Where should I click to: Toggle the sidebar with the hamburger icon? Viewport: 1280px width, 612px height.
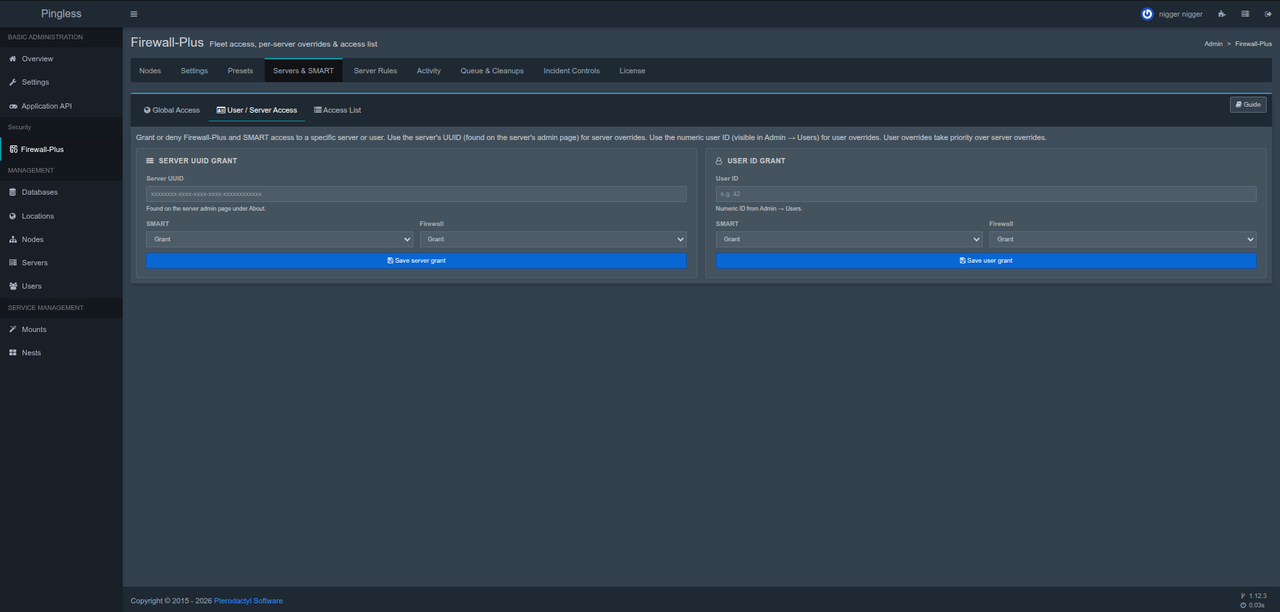click(x=134, y=14)
